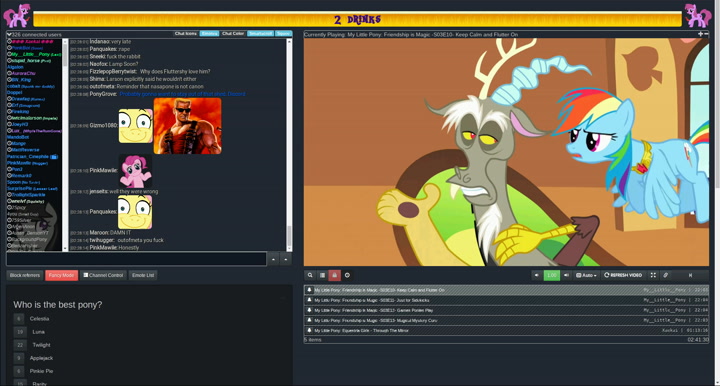Raise the volume with the right speaker icon
Image resolution: width=720 pixels, height=386 pixels.
566,275
